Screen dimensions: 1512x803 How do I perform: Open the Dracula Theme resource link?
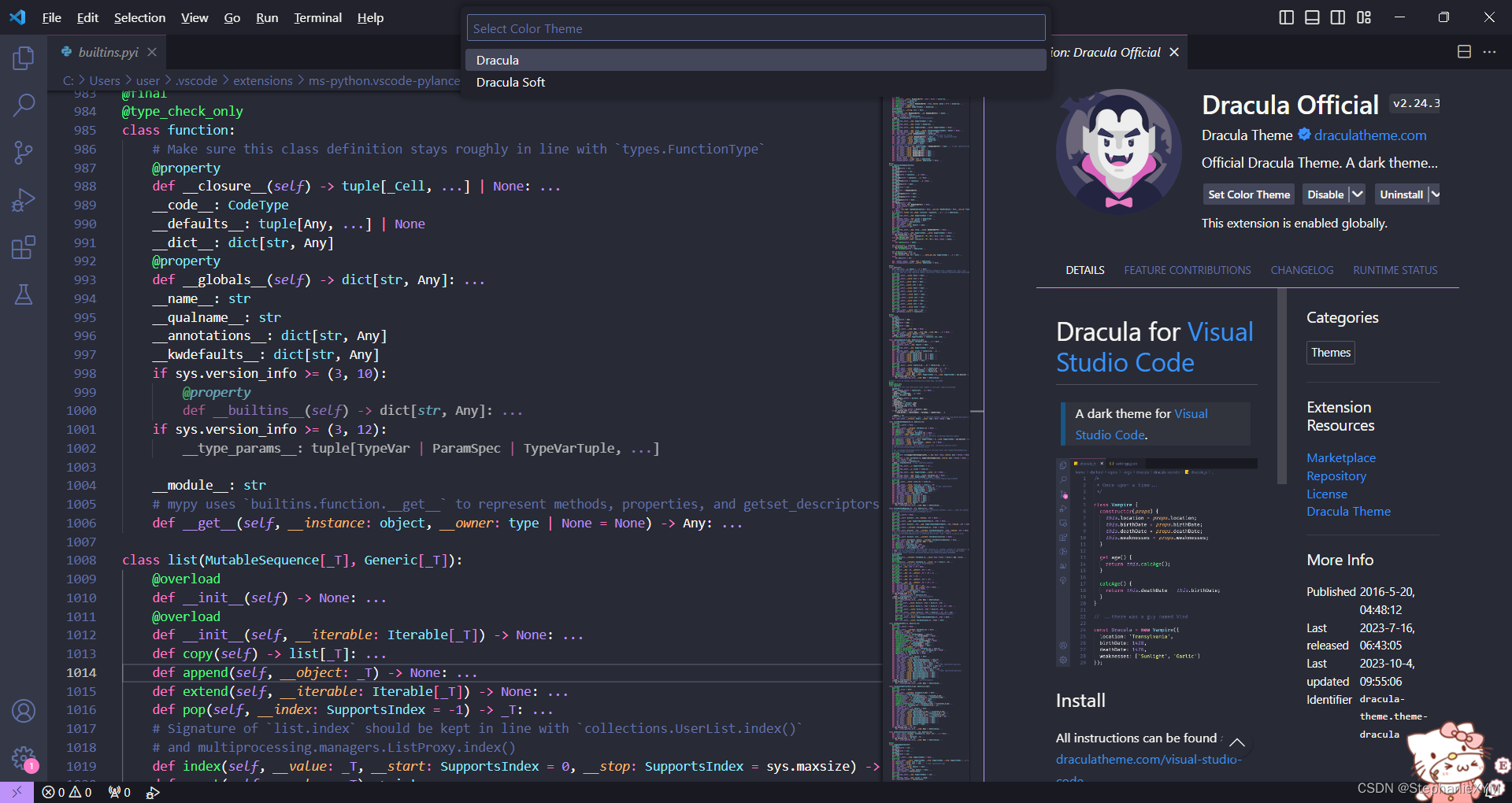coord(1348,511)
